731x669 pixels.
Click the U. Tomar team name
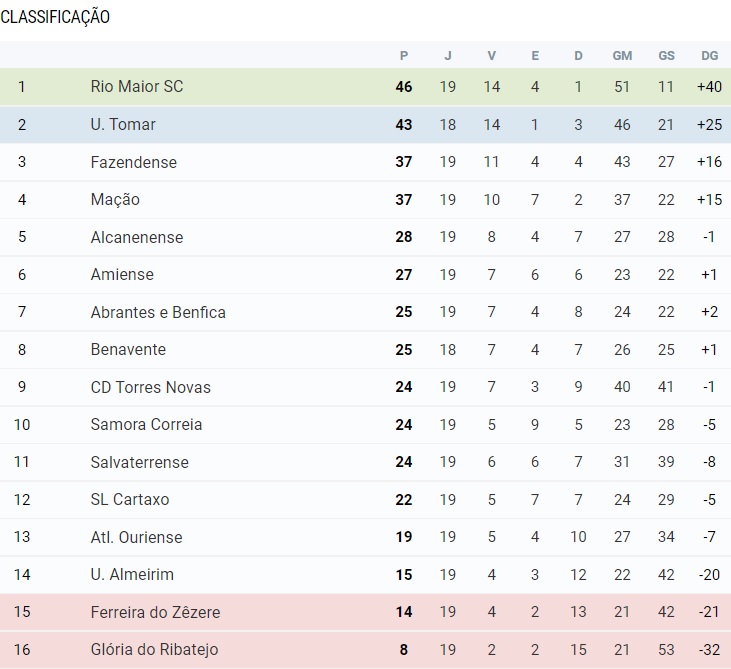click(x=123, y=125)
